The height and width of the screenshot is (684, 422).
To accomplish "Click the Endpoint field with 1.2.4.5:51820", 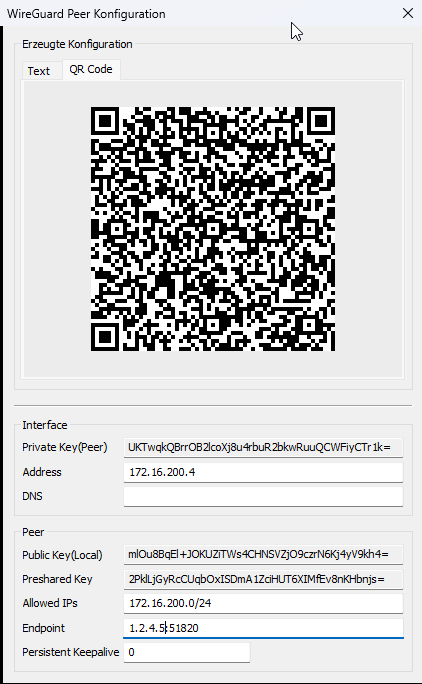I will pos(263,628).
